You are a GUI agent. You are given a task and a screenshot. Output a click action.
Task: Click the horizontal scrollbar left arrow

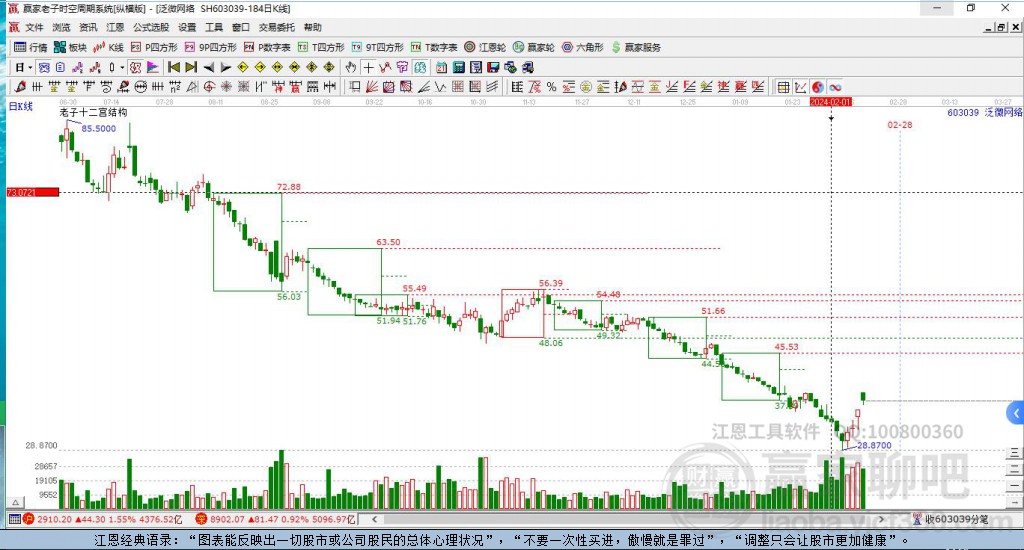click(x=374, y=519)
